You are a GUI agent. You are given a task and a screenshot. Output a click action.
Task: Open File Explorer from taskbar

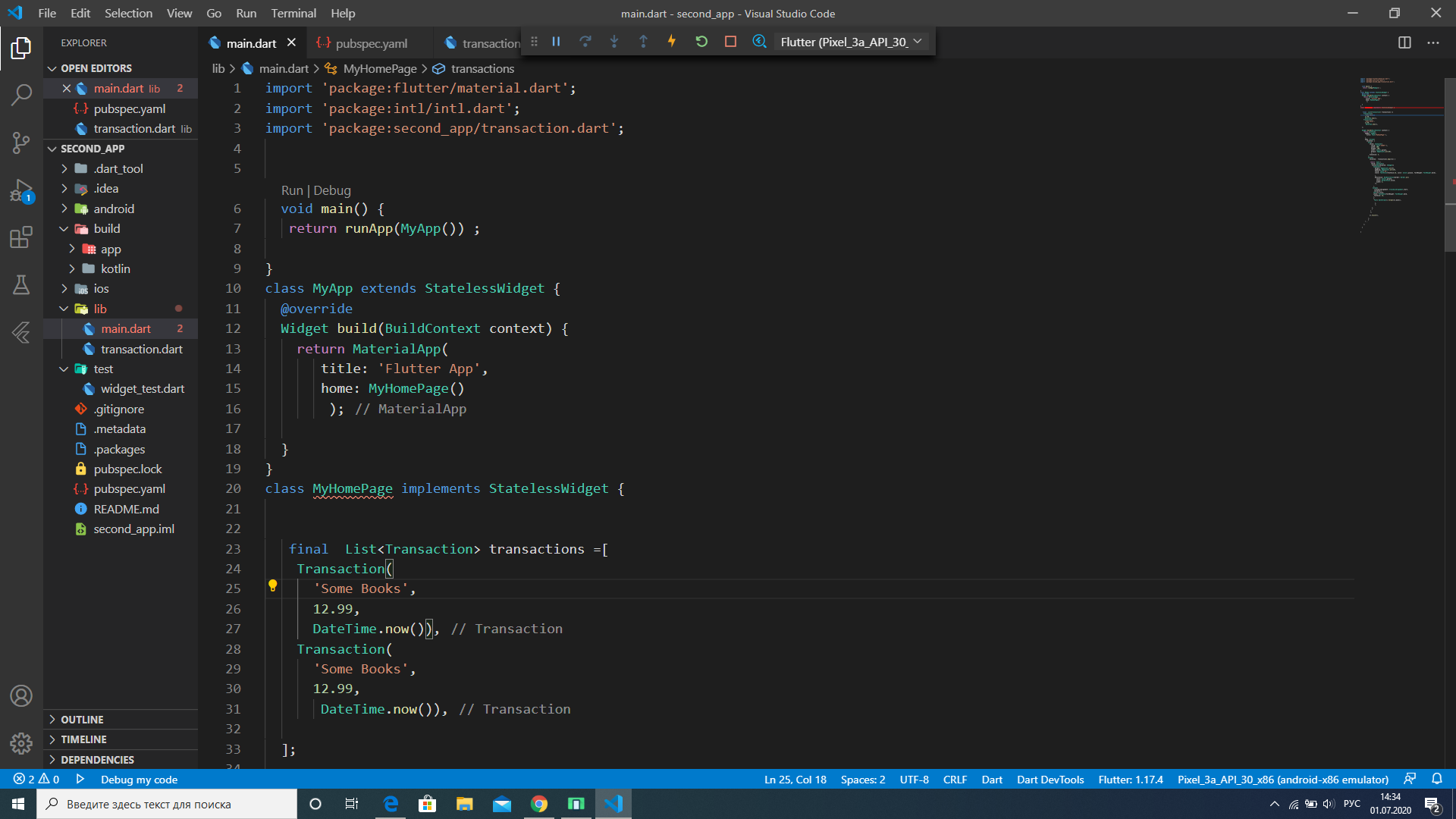click(464, 804)
